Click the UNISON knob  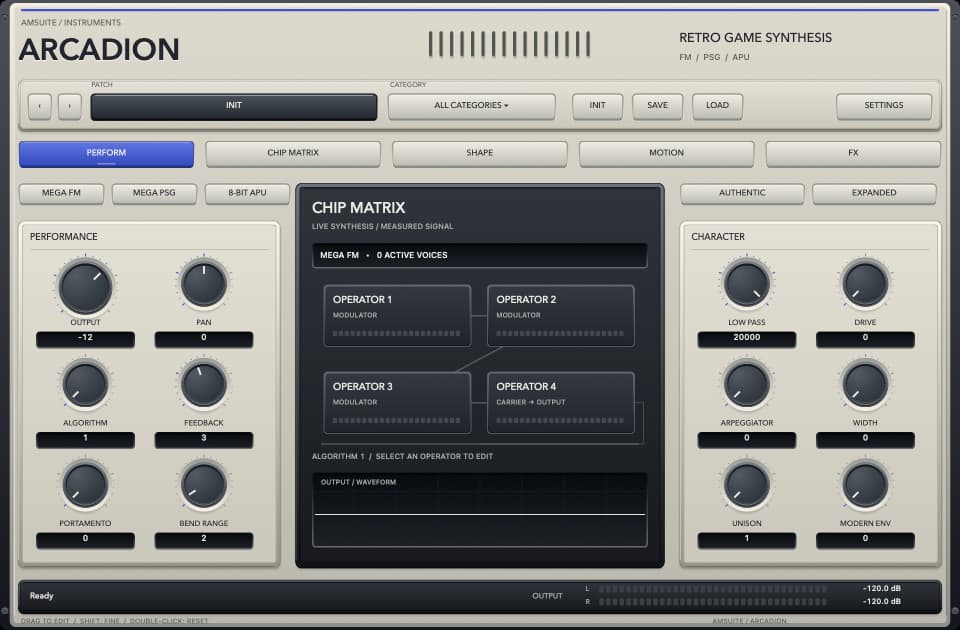click(747, 484)
